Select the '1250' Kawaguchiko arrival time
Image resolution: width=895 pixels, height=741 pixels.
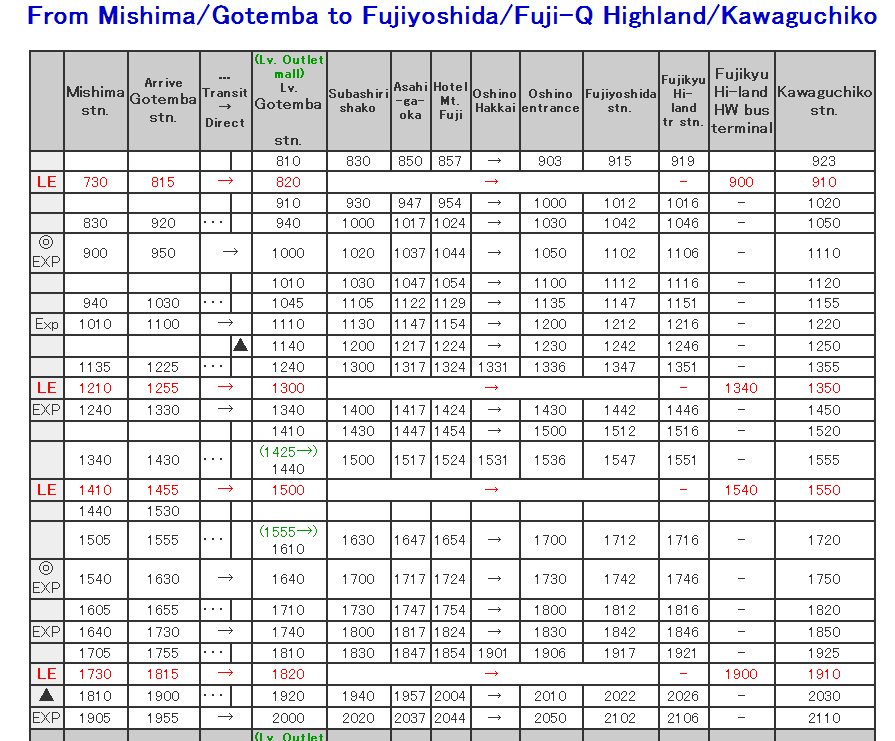[824, 345]
